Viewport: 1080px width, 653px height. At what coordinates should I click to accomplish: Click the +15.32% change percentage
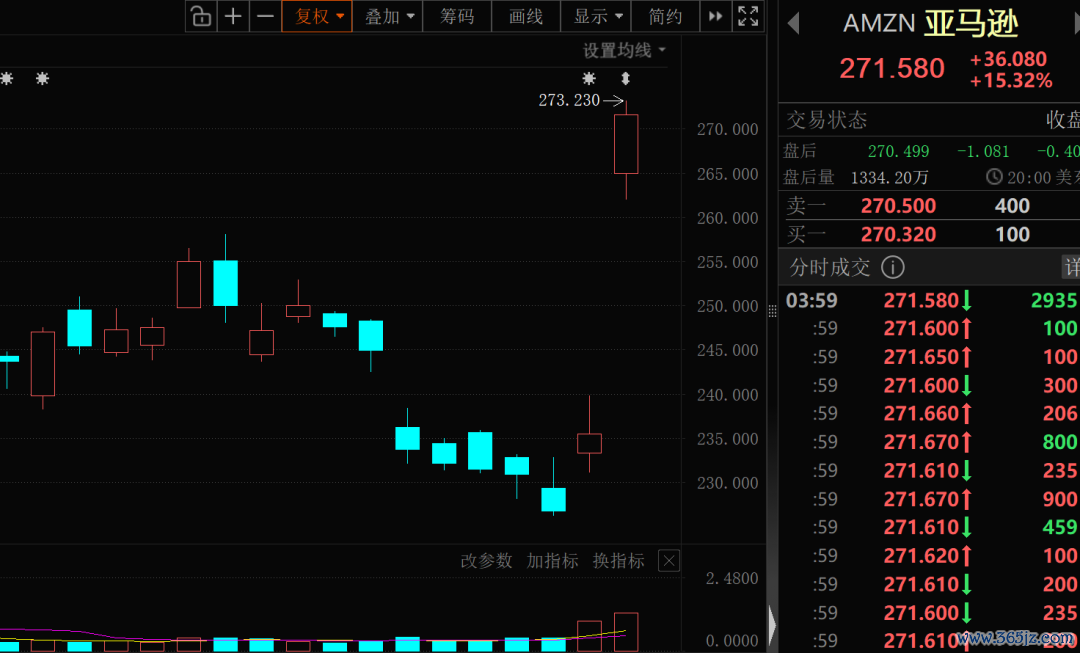tap(1011, 81)
